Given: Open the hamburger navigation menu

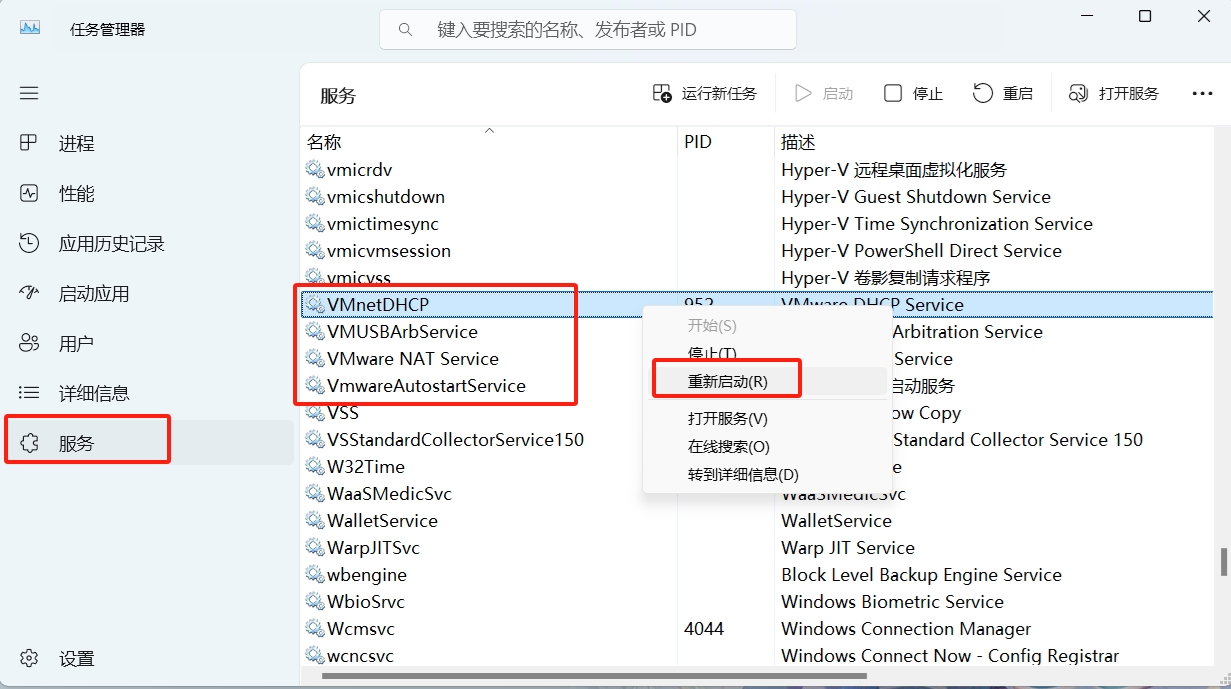Looking at the screenshot, I should 29,93.
